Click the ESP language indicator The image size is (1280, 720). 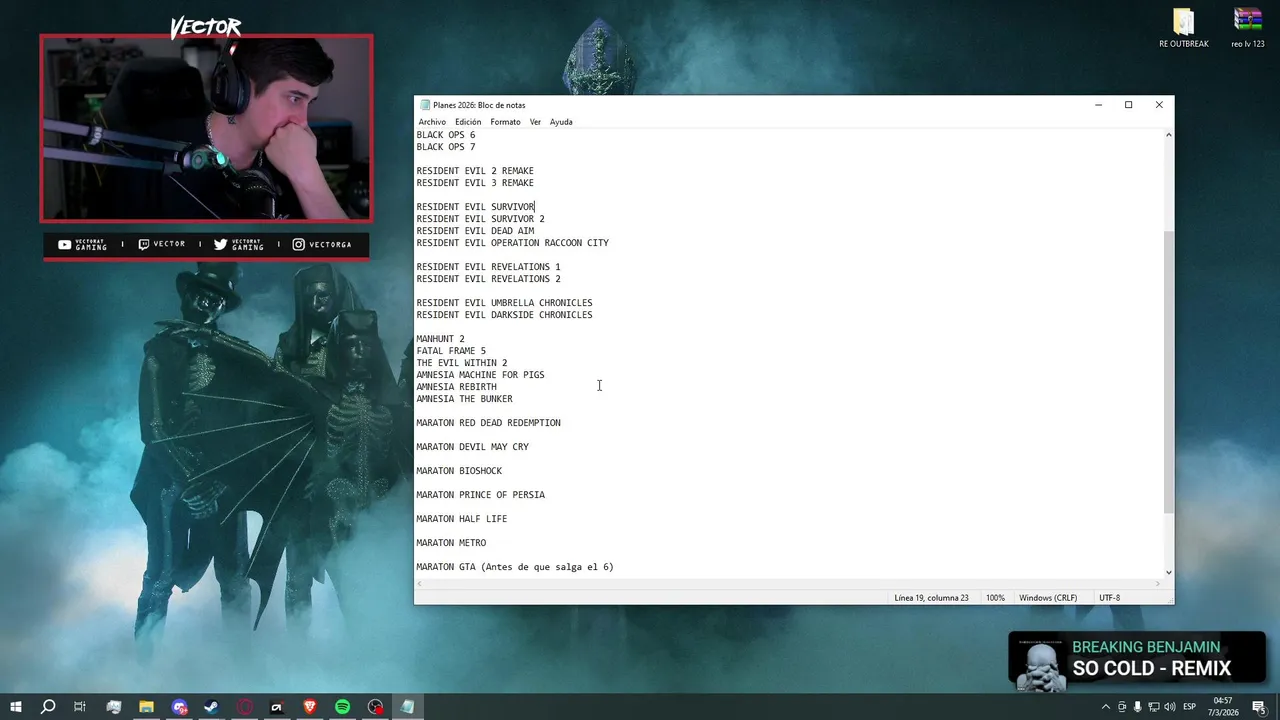[x=1190, y=707]
